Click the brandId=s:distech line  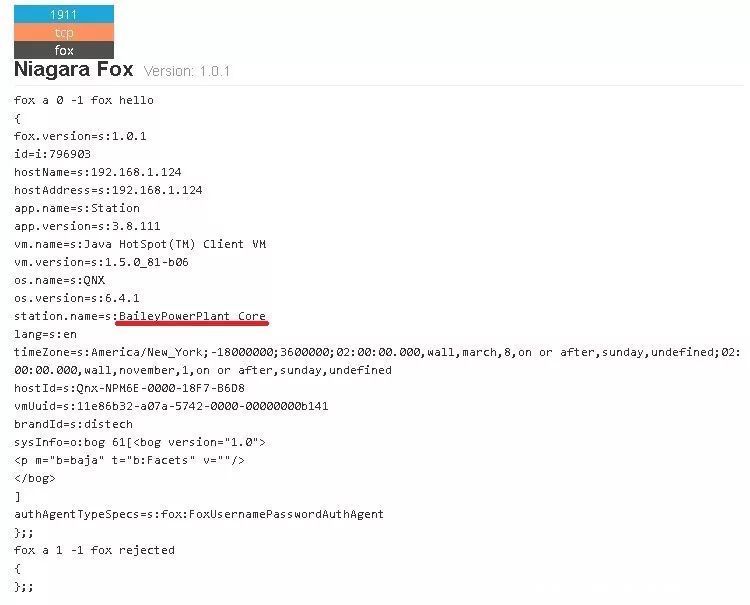coord(73,424)
